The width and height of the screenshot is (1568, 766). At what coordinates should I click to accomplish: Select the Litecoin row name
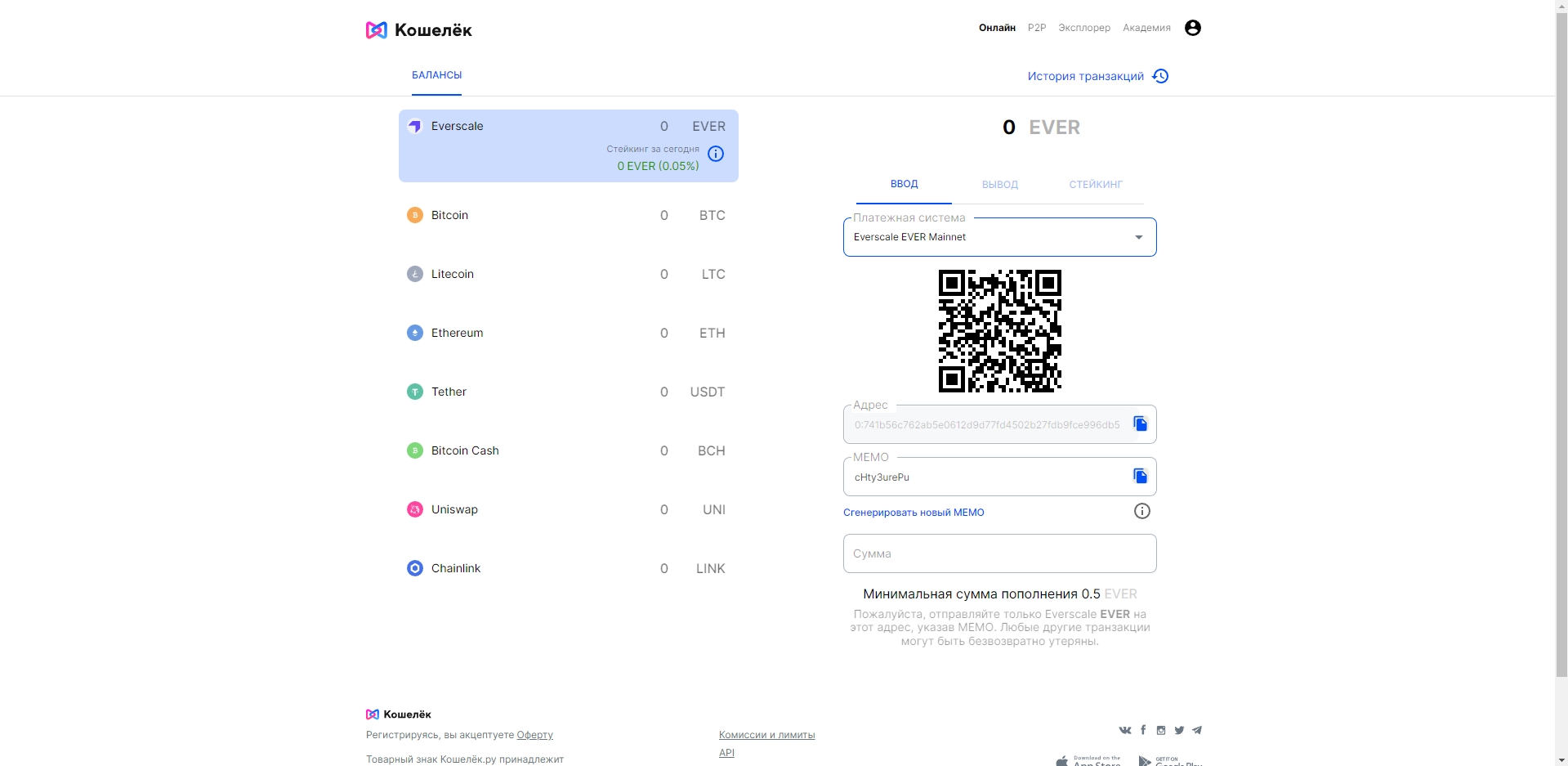[453, 274]
